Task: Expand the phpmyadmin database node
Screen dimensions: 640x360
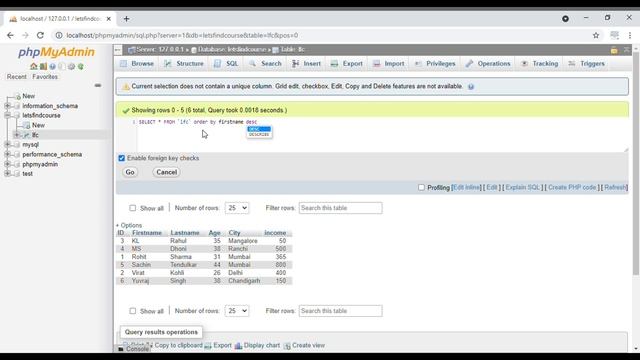Action: 7,164
